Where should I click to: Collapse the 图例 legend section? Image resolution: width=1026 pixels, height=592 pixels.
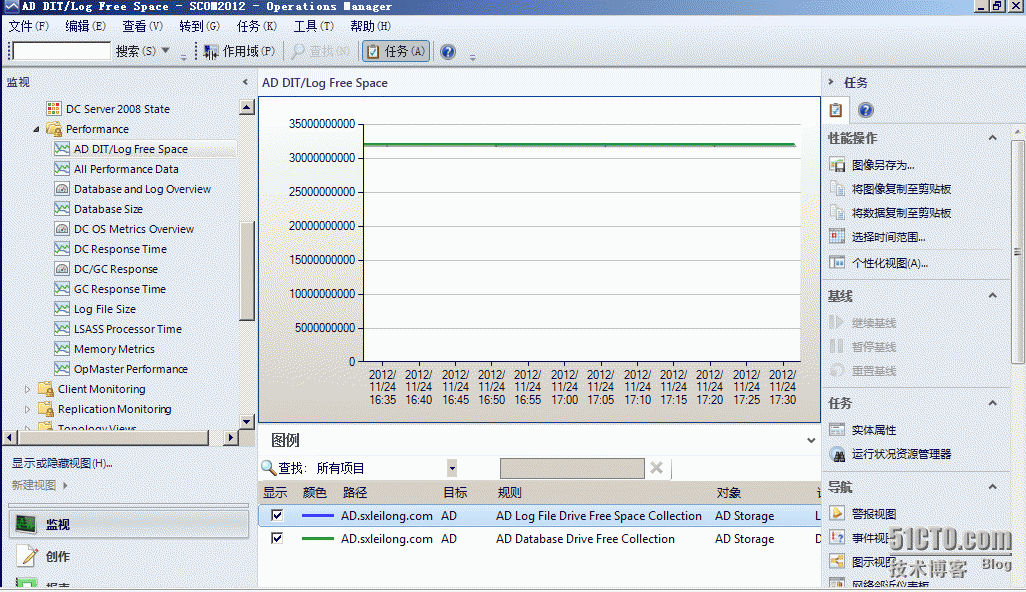[x=811, y=440]
